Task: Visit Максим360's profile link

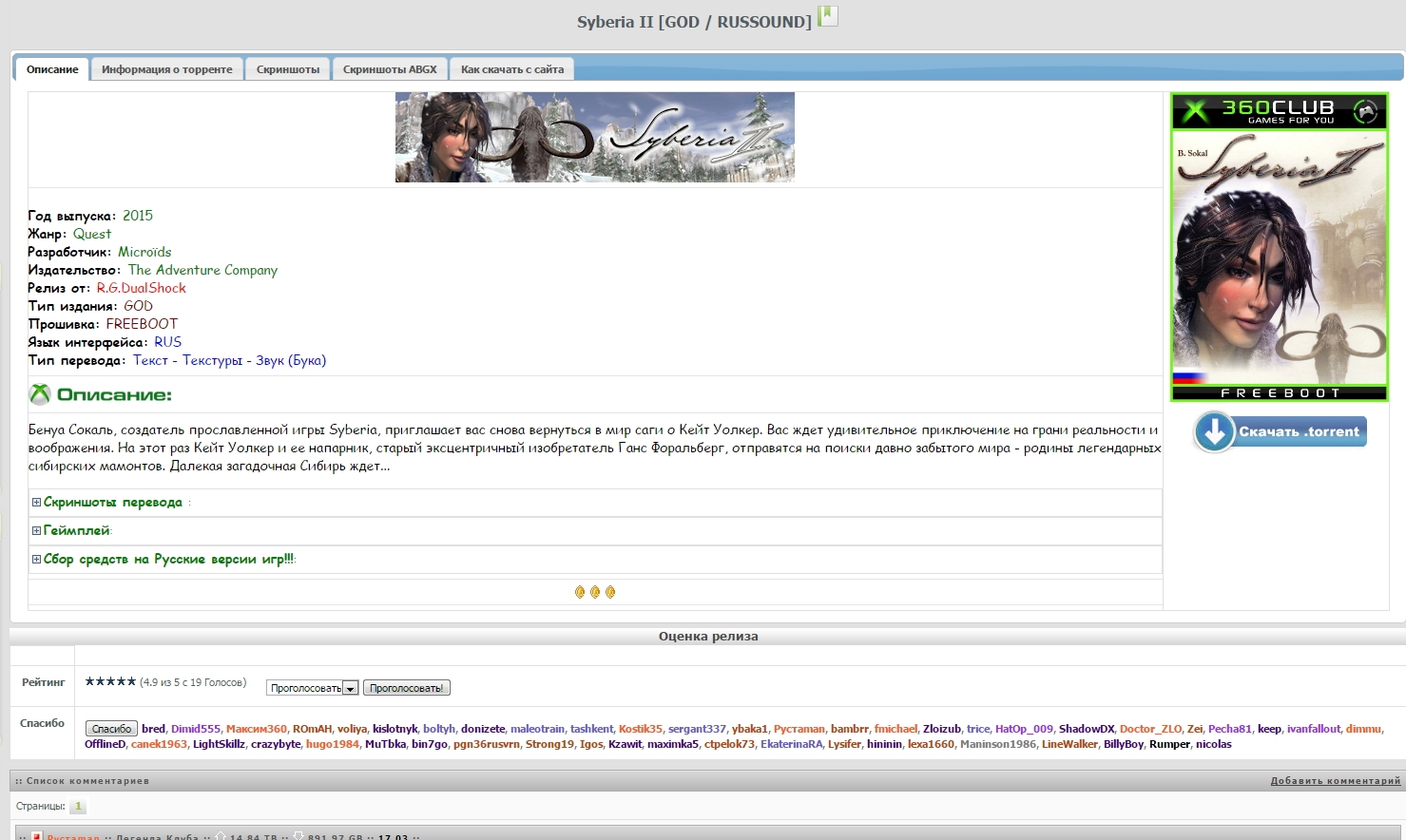Action: click(x=257, y=729)
